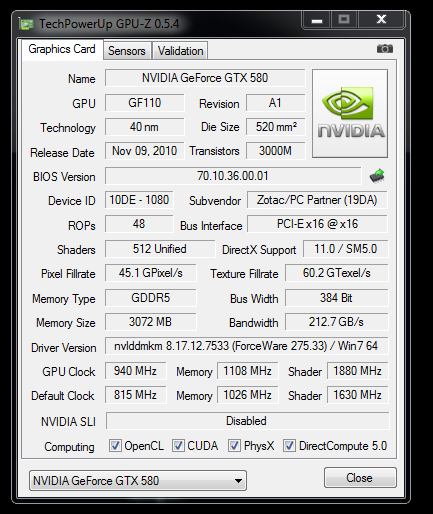Click the BIOS save chip icon
The height and width of the screenshot is (514, 433).
377,176
